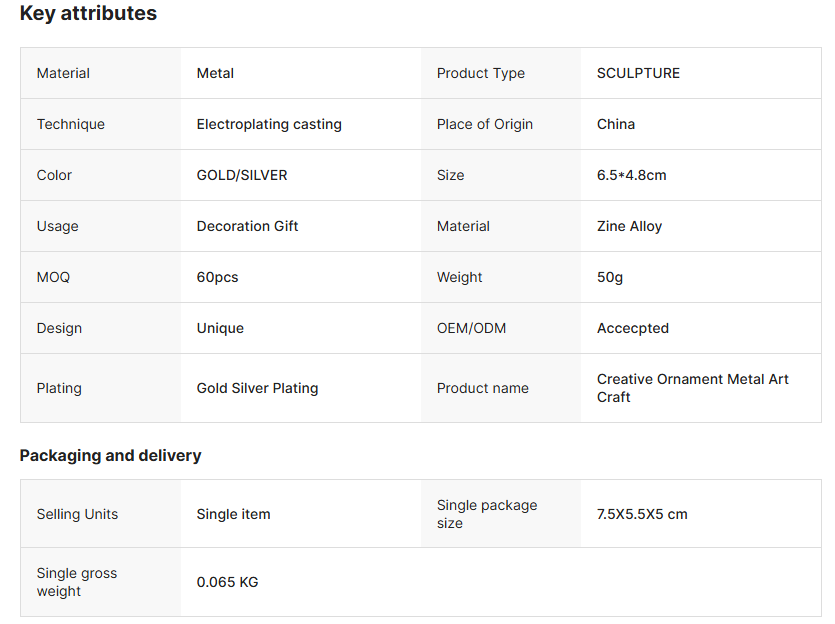Click the Unique design value

[x=220, y=328]
